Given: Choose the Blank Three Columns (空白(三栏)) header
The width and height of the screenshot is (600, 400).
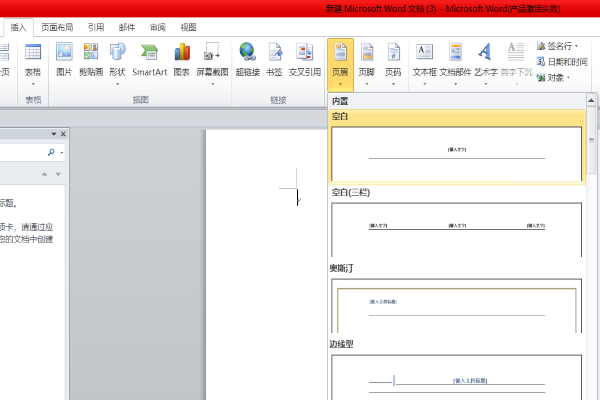Looking at the screenshot, I should click(x=457, y=230).
